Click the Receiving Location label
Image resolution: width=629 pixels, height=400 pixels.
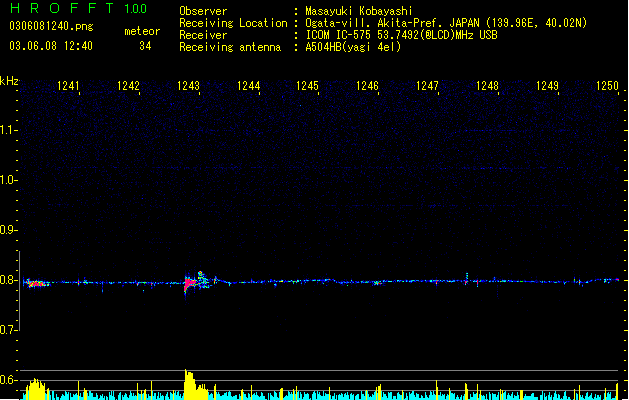coord(233,23)
